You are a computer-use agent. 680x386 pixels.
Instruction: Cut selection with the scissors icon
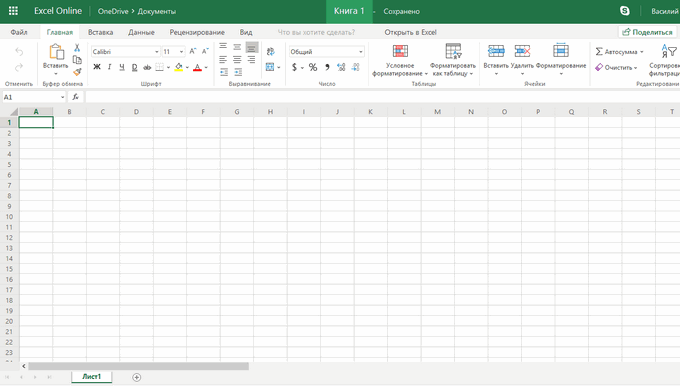[x=77, y=48]
